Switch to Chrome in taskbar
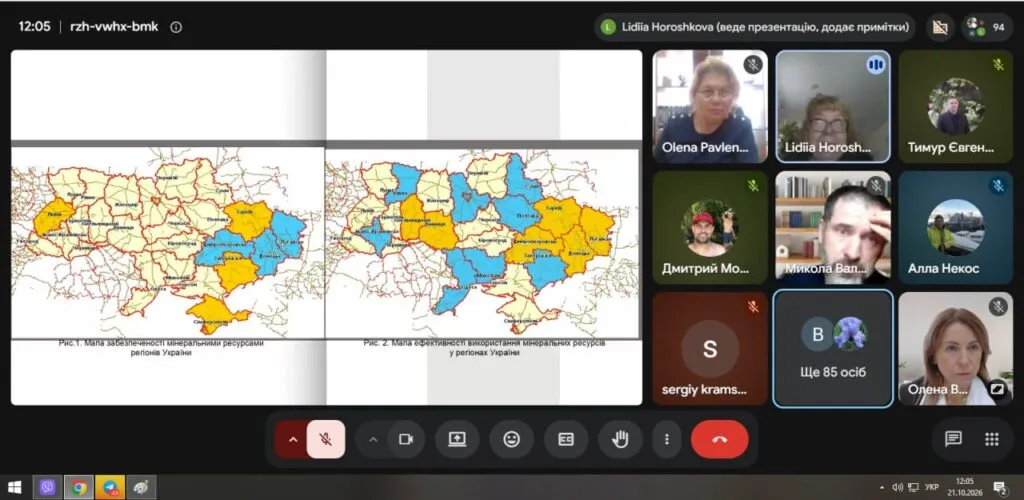 pos(79,488)
